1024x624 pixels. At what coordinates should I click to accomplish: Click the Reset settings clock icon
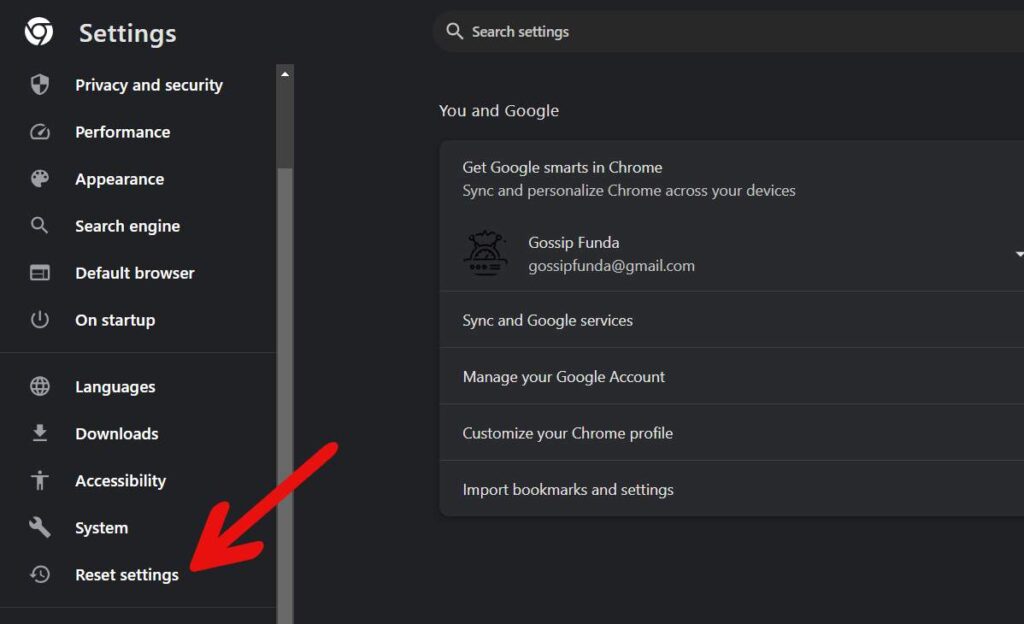(40, 574)
